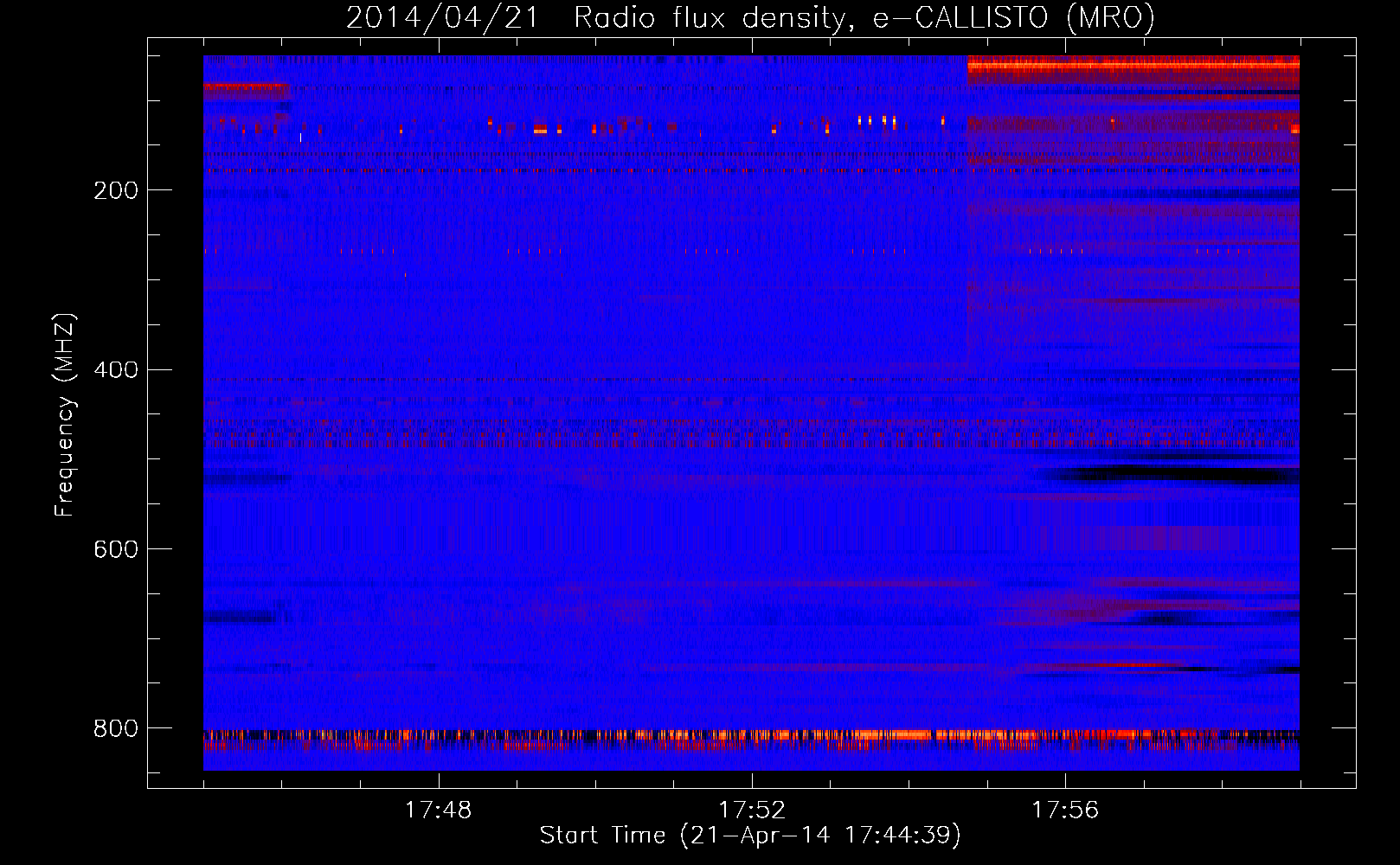Click the 'Start Time (21-Apr-14 17:44:39)' label
The image size is (1400, 865).
(x=750, y=836)
